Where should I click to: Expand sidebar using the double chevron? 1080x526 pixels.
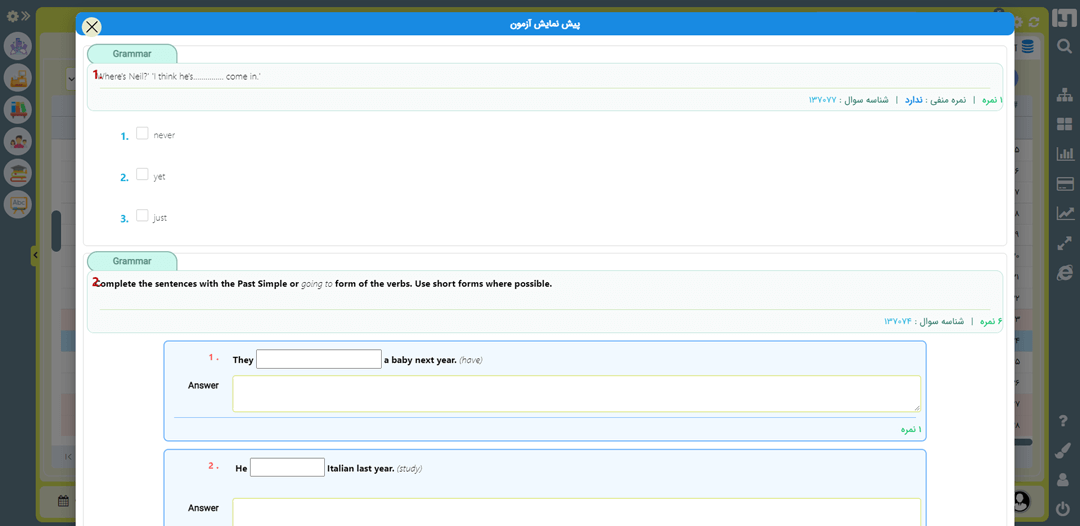(25, 15)
